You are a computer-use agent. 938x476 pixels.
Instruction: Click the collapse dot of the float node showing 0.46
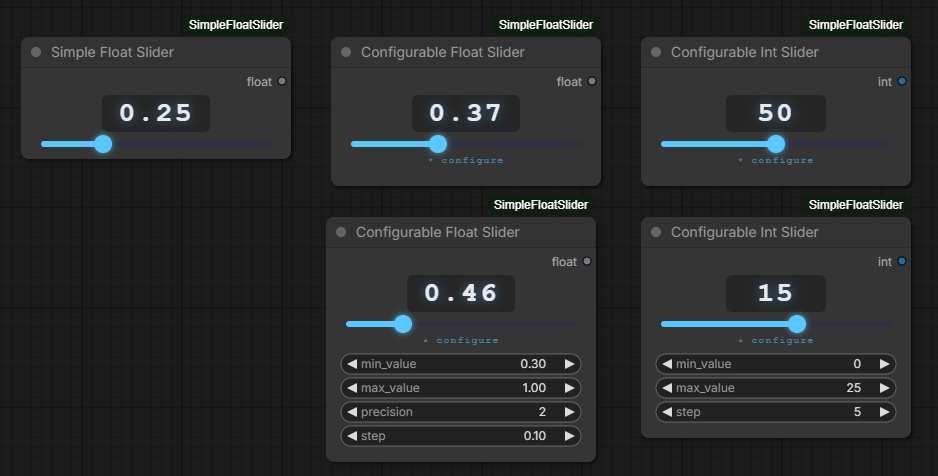(341, 232)
